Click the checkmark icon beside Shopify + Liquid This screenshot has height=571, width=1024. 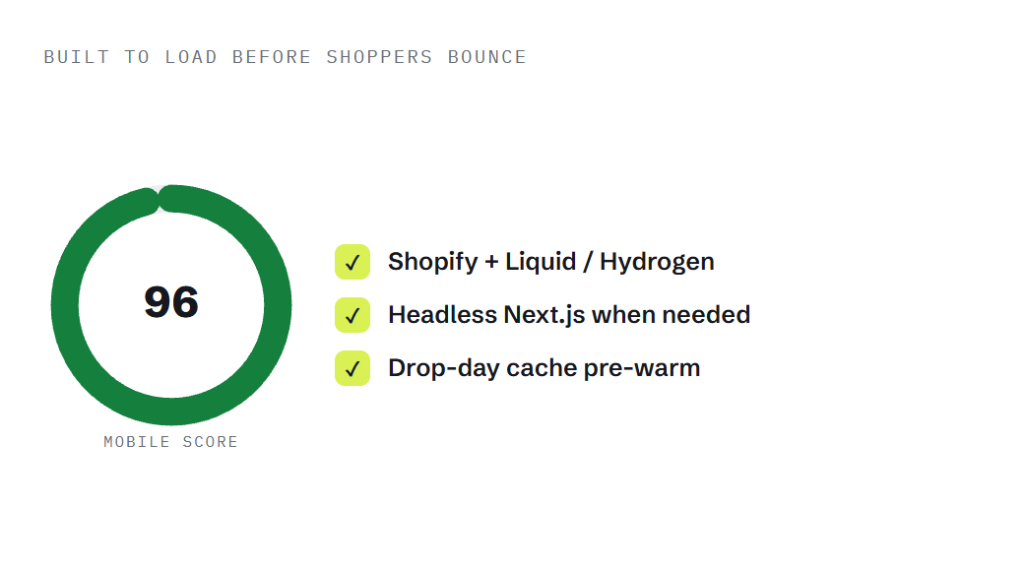point(353,262)
